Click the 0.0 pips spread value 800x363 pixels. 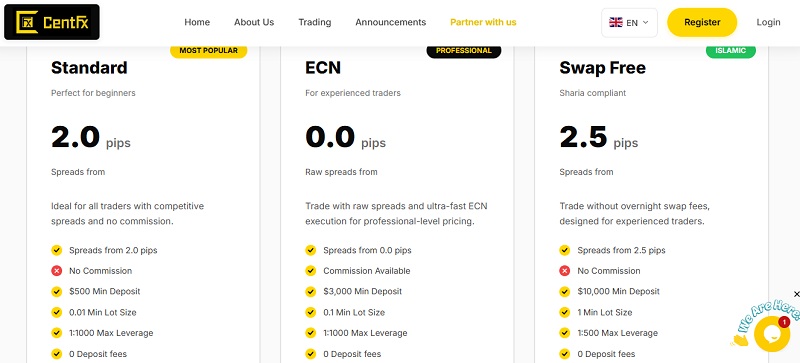345,138
